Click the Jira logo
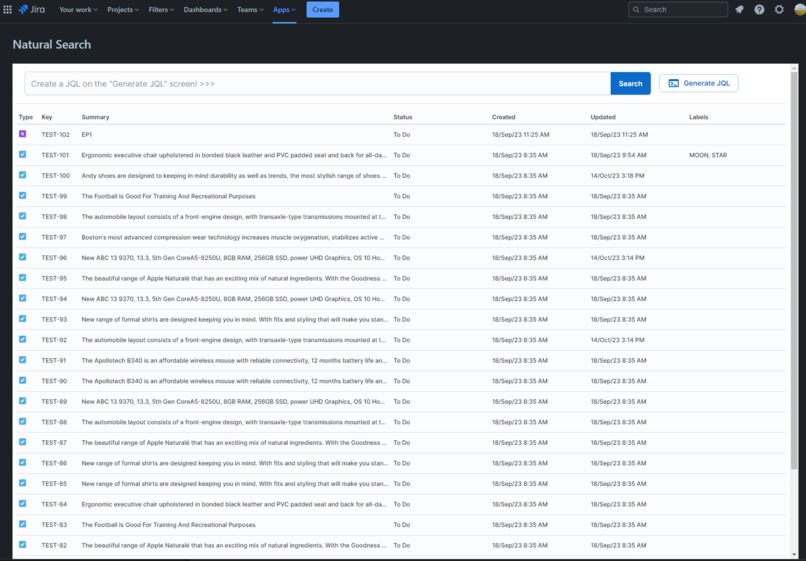The image size is (806, 561). (32, 9)
